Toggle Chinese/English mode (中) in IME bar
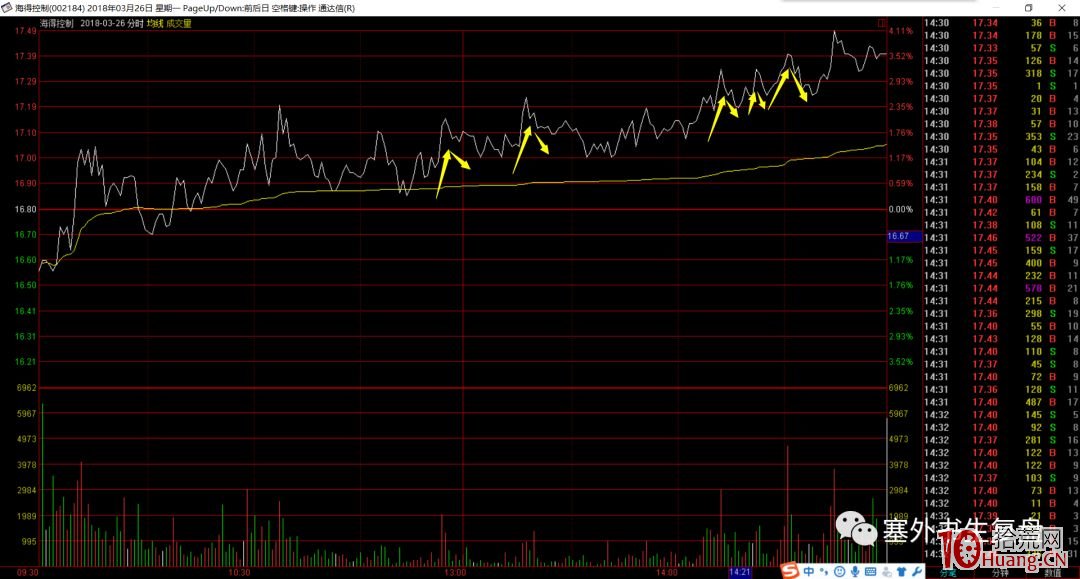This screenshot has height=579, width=1080. (x=809, y=571)
